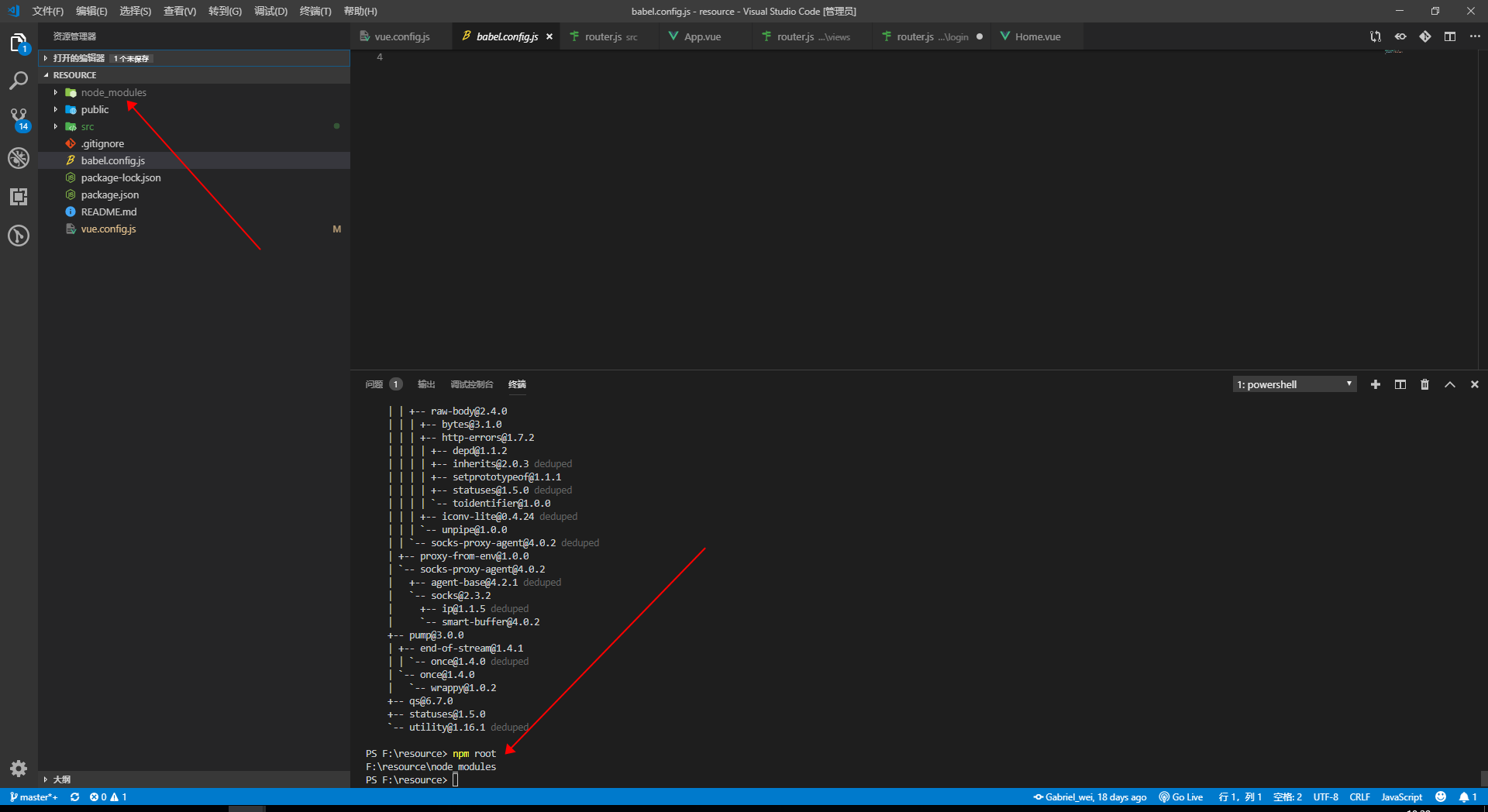The image size is (1488, 812).
Task: Open the 调试控制台 debug console tab
Action: tap(472, 384)
